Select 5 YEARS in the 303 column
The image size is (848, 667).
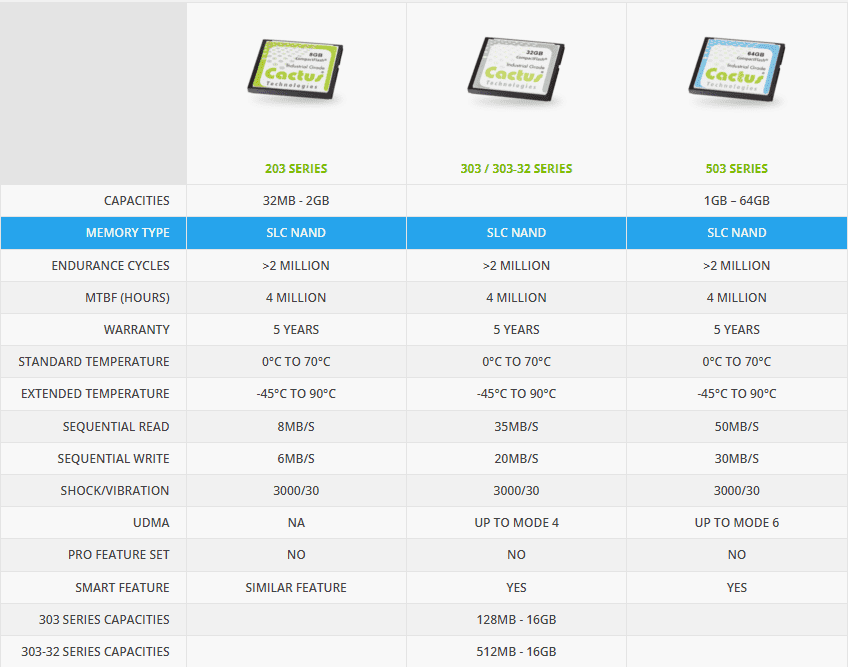tap(516, 329)
